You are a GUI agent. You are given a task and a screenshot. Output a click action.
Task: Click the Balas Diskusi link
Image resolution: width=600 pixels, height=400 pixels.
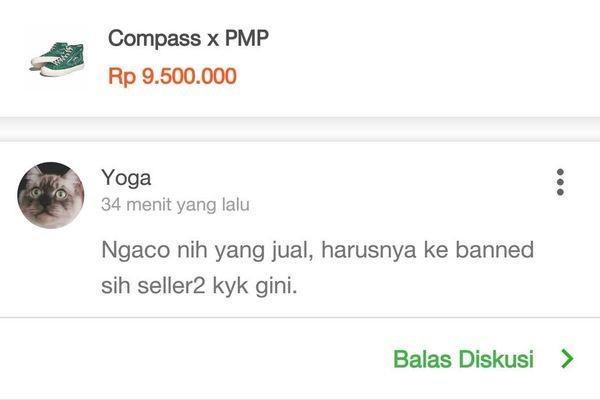[x=463, y=359]
